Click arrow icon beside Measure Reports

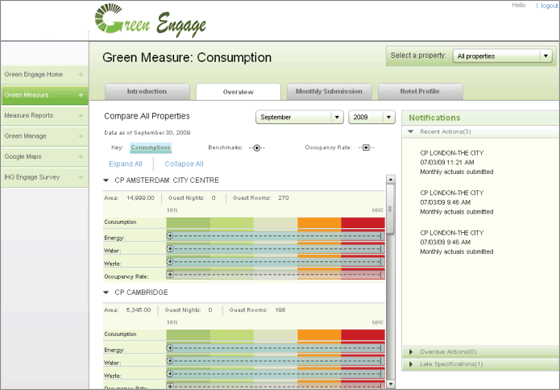pos(80,116)
